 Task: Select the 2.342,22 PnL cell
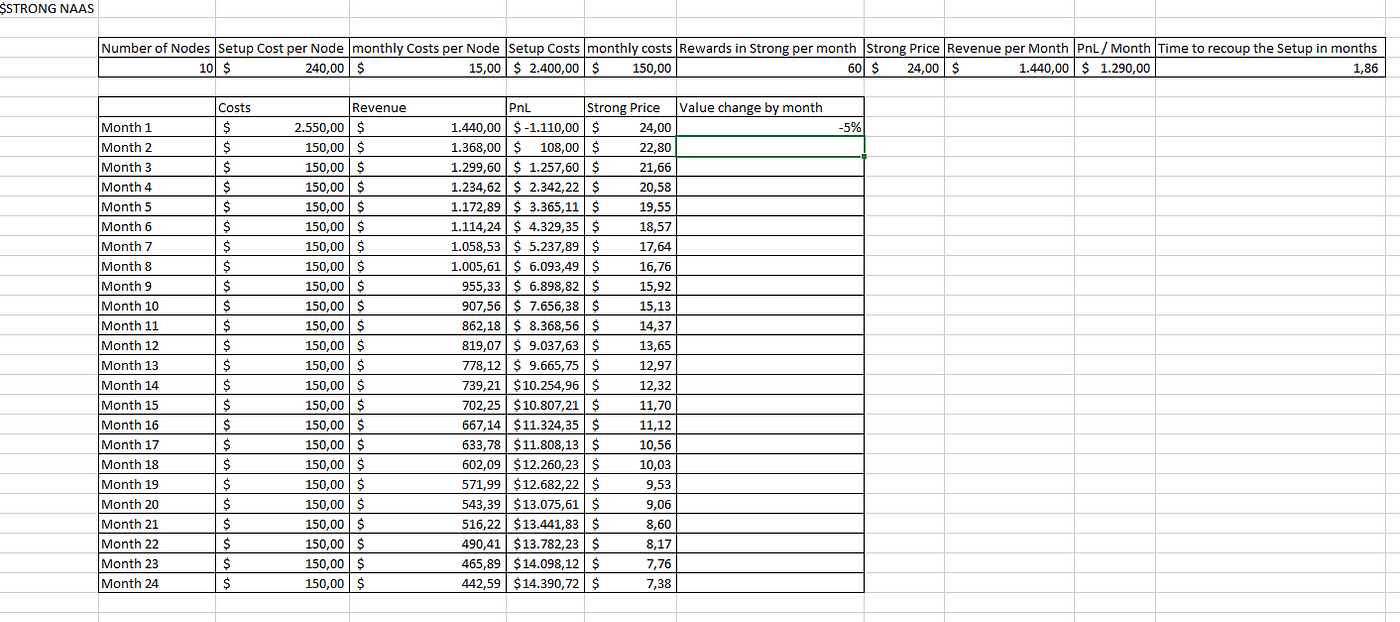545,187
